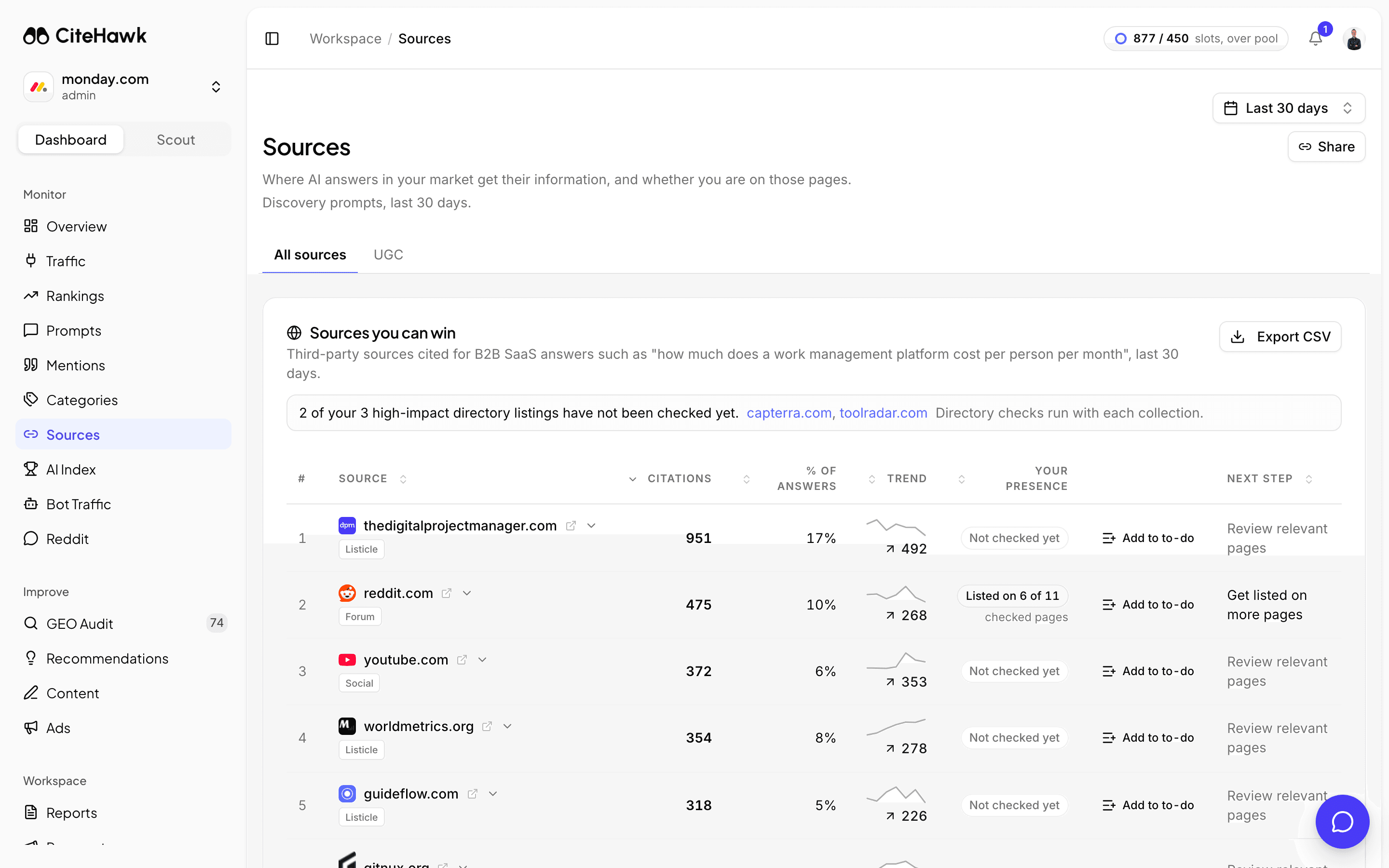
Task: Open external link for reddit.com
Action: click(x=447, y=593)
